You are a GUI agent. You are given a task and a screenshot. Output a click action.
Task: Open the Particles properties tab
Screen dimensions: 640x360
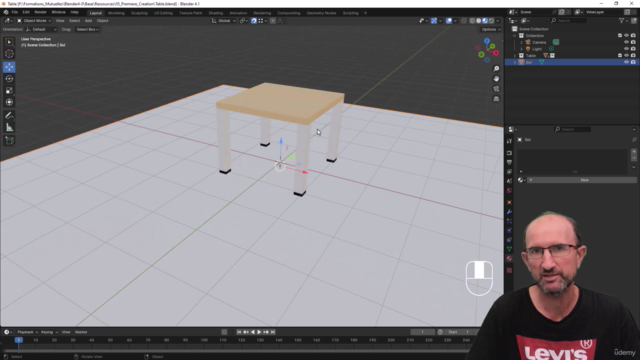point(509,221)
